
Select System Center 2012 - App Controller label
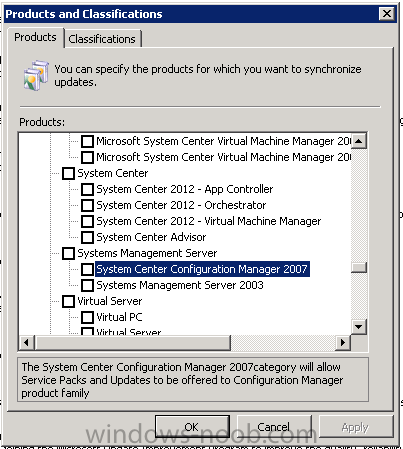point(185,189)
